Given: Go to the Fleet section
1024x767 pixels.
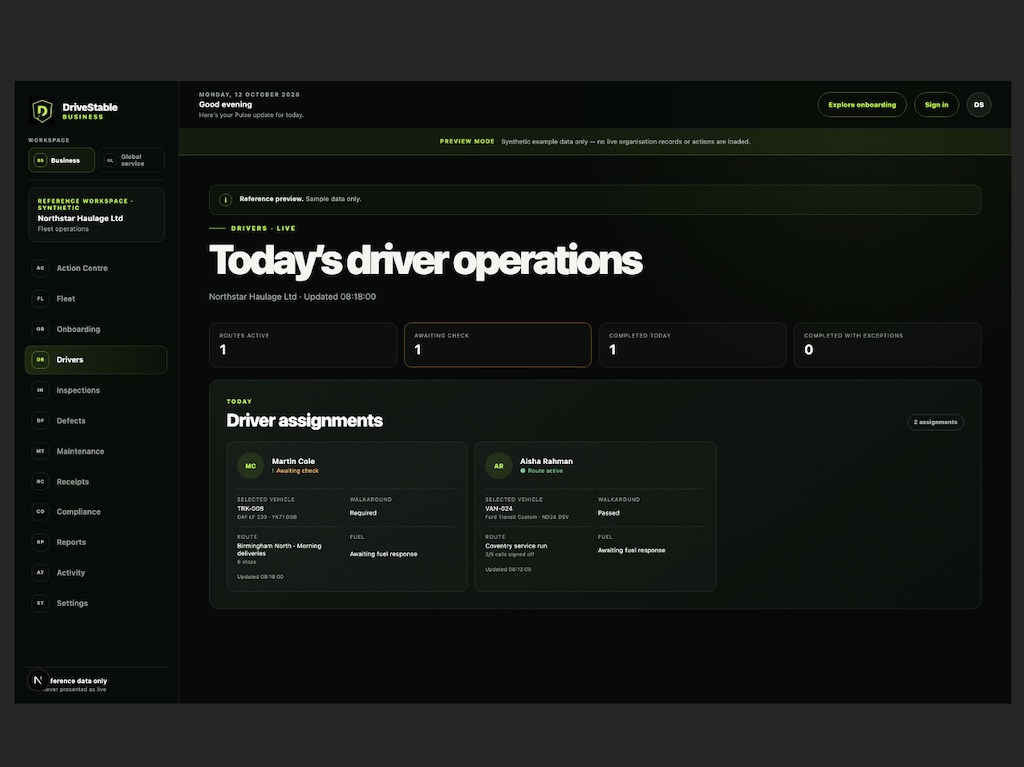Looking at the screenshot, I should click(96, 299).
